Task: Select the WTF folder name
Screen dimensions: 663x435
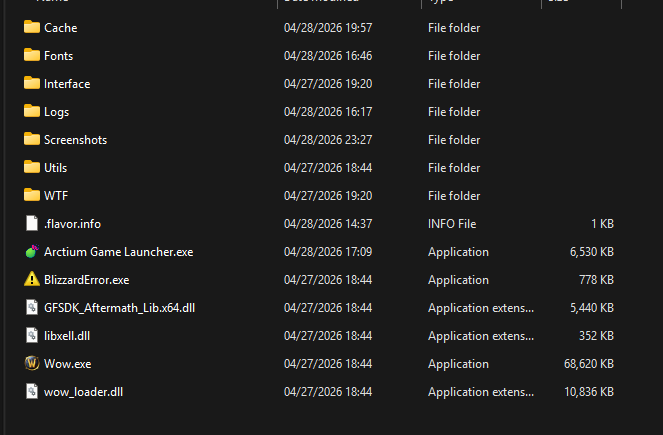Action: (x=56, y=196)
